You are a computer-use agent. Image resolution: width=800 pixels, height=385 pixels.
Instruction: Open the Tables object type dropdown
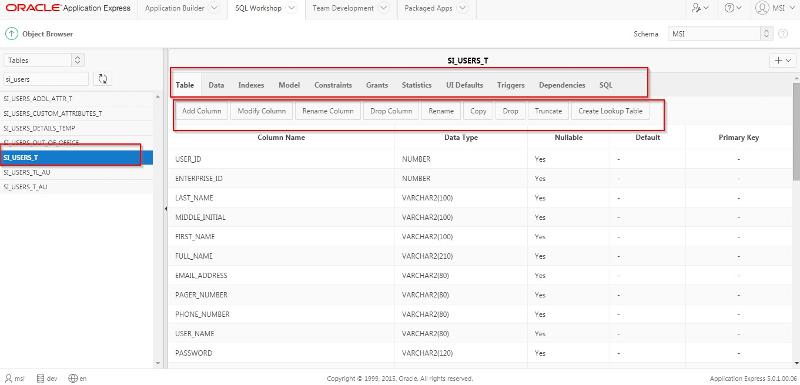[x=44, y=60]
